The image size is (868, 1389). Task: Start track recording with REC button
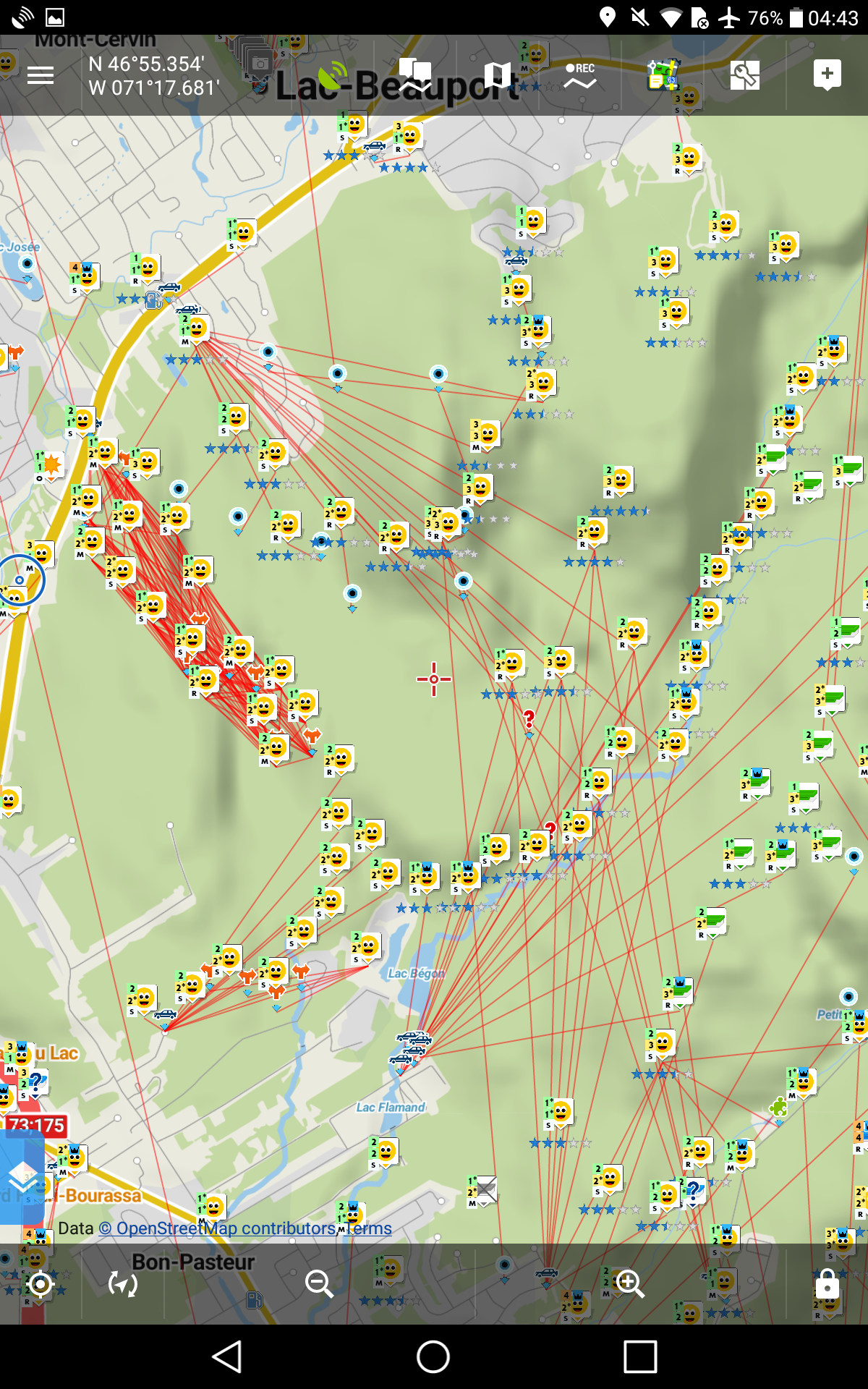pyautogui.click(x=580, y=75)
